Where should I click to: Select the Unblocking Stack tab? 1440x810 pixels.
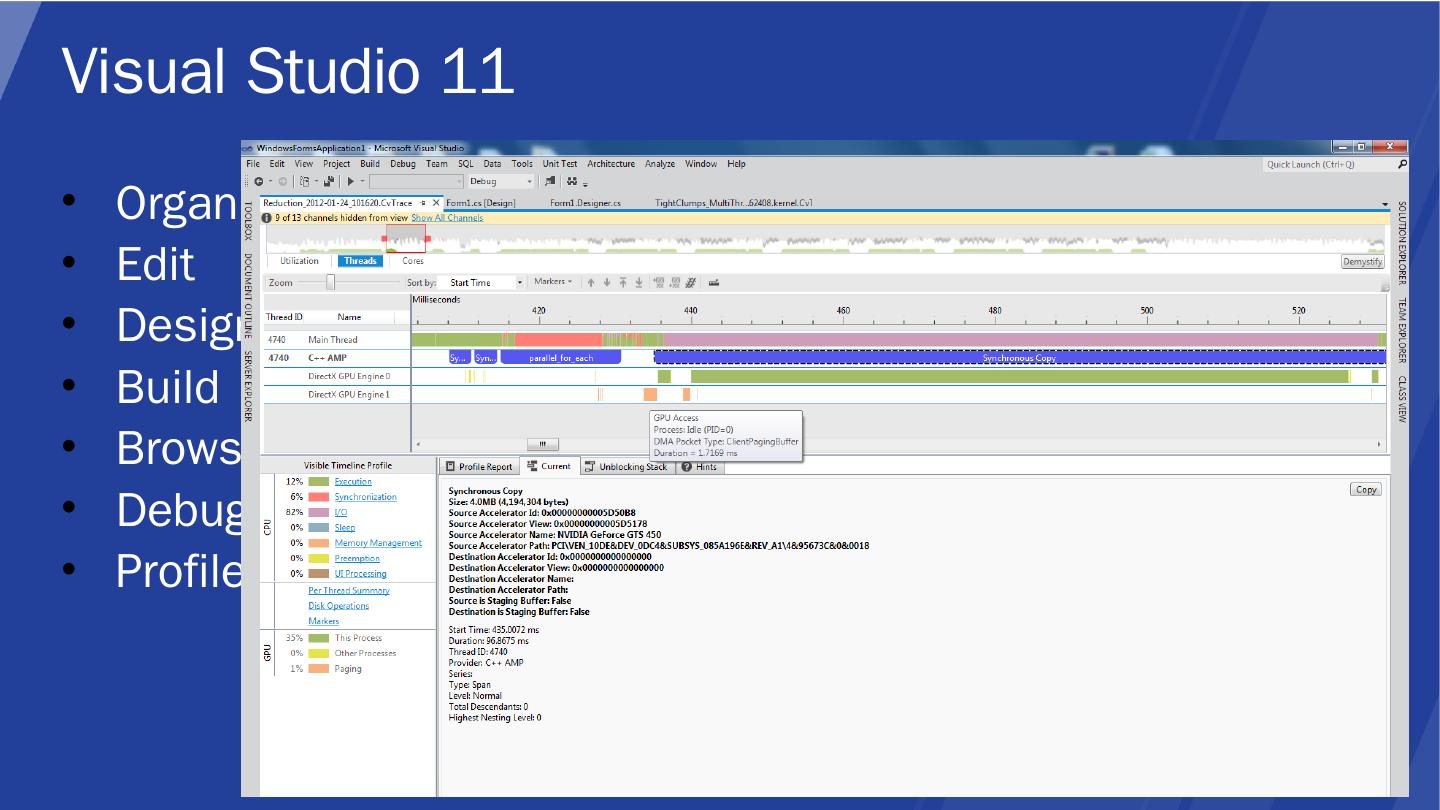point(625,467)
